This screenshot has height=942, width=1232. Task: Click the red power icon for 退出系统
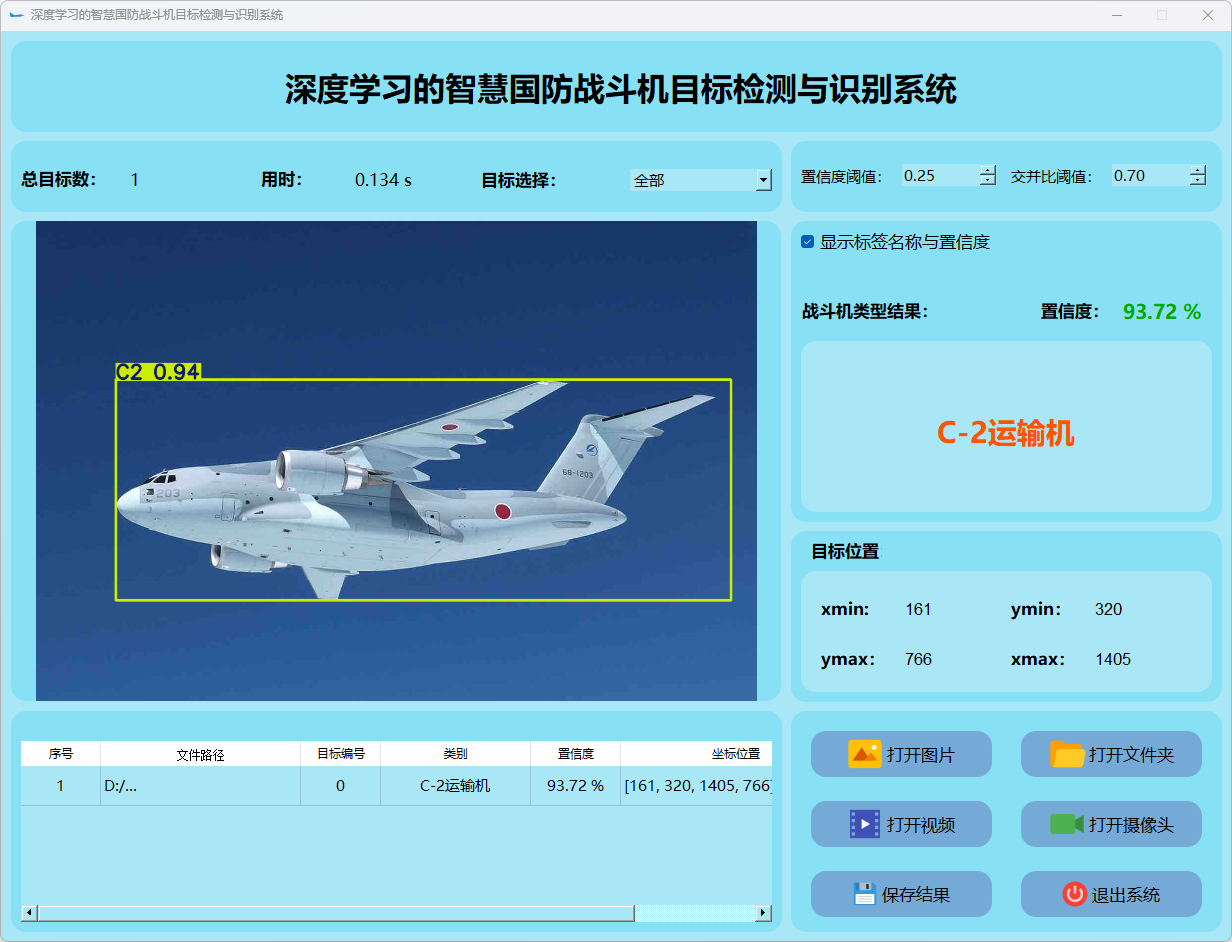1074,894
